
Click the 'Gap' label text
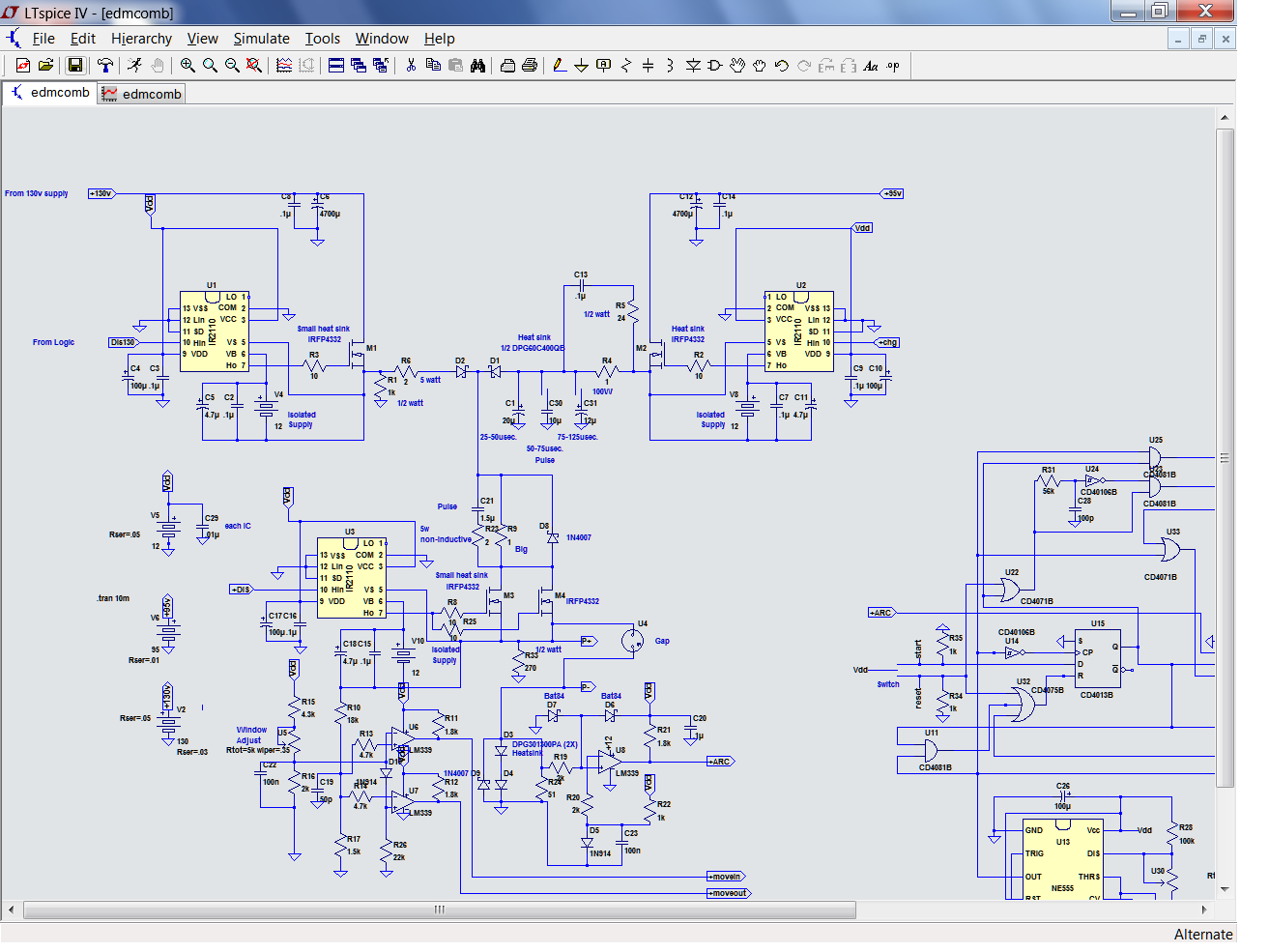(662, 641)
